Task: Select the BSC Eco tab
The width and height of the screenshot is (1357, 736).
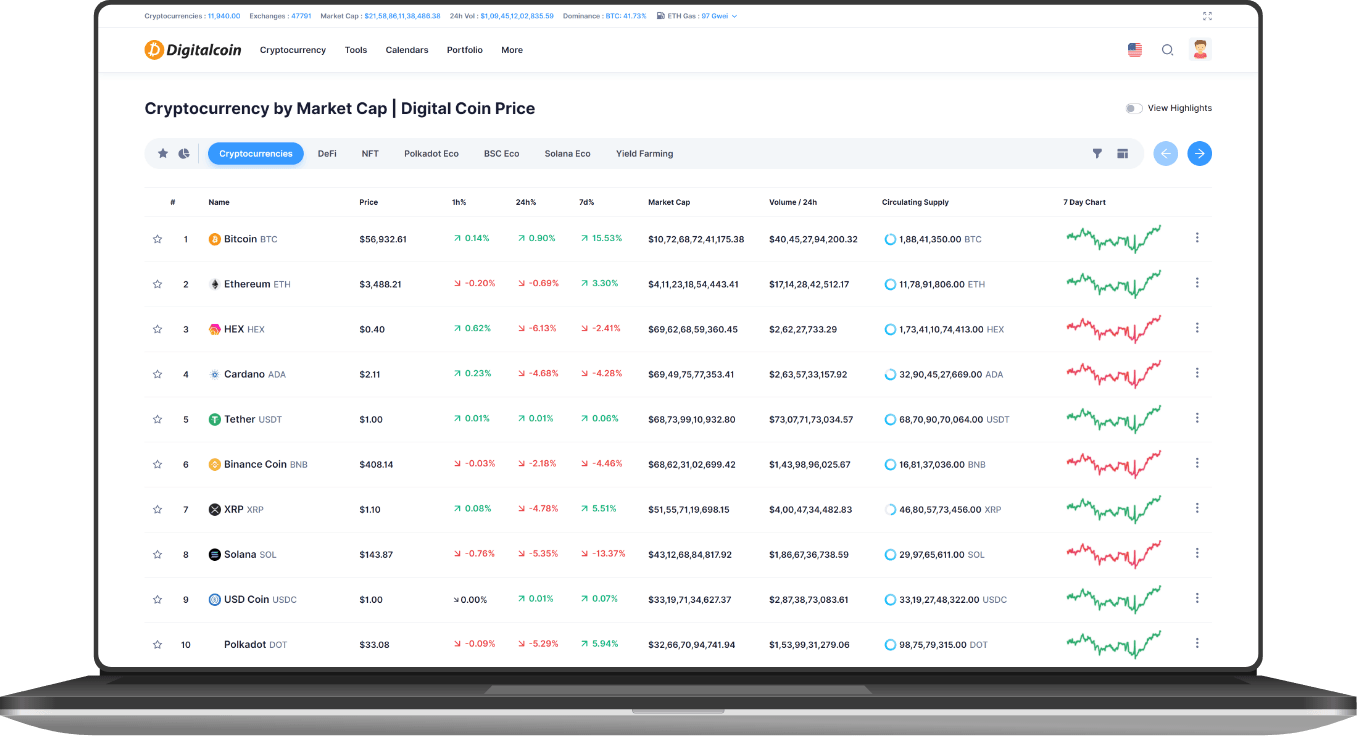Action: pyautogui.click(x=502, y=154)
